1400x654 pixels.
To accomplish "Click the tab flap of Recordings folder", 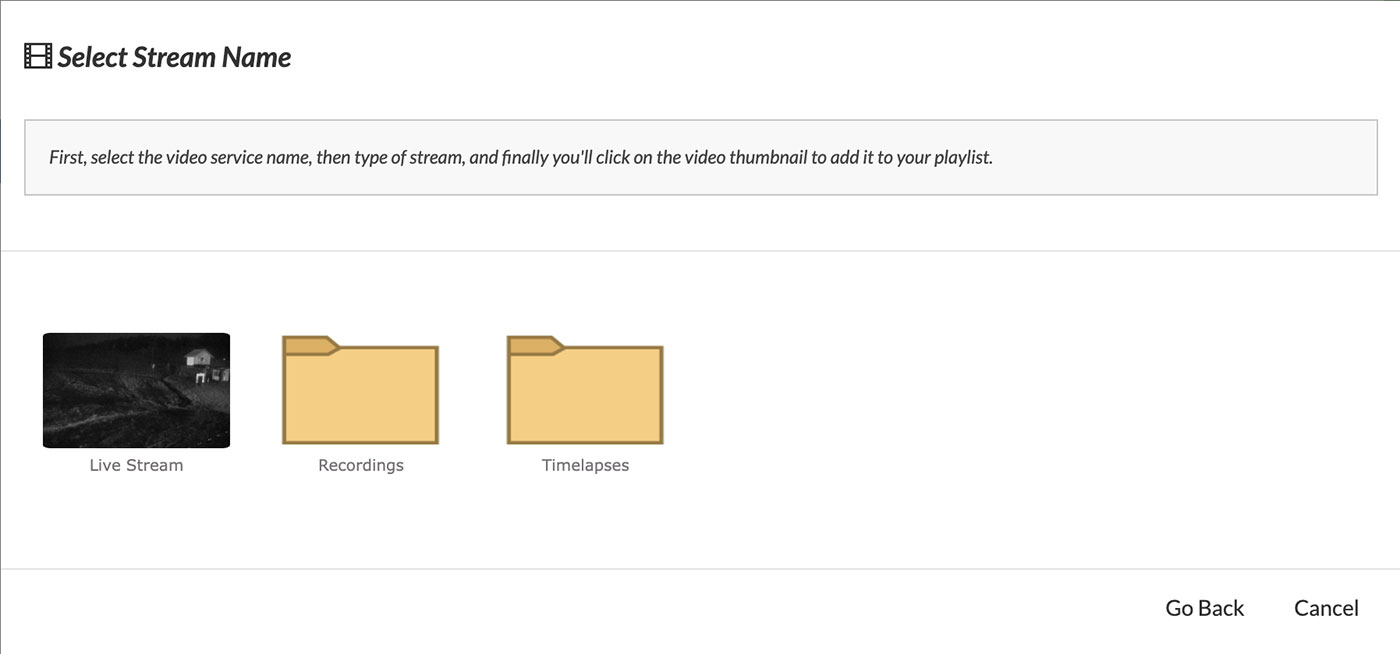I will point(310,345).
